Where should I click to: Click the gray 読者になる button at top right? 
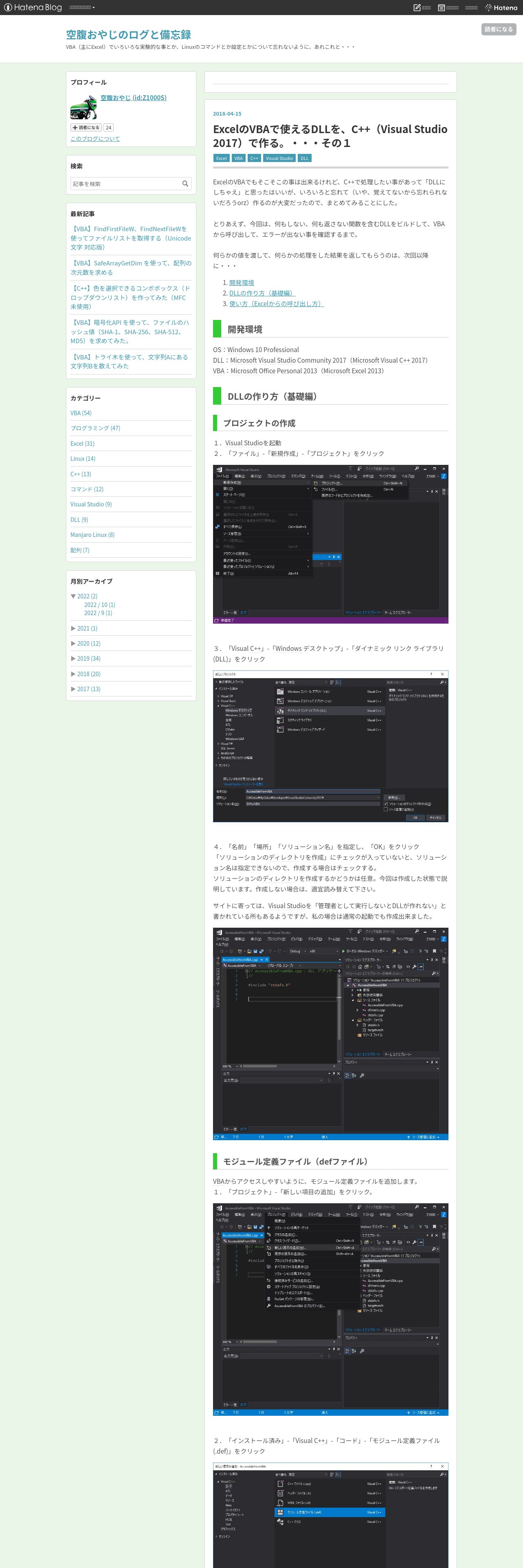(498, 29)
